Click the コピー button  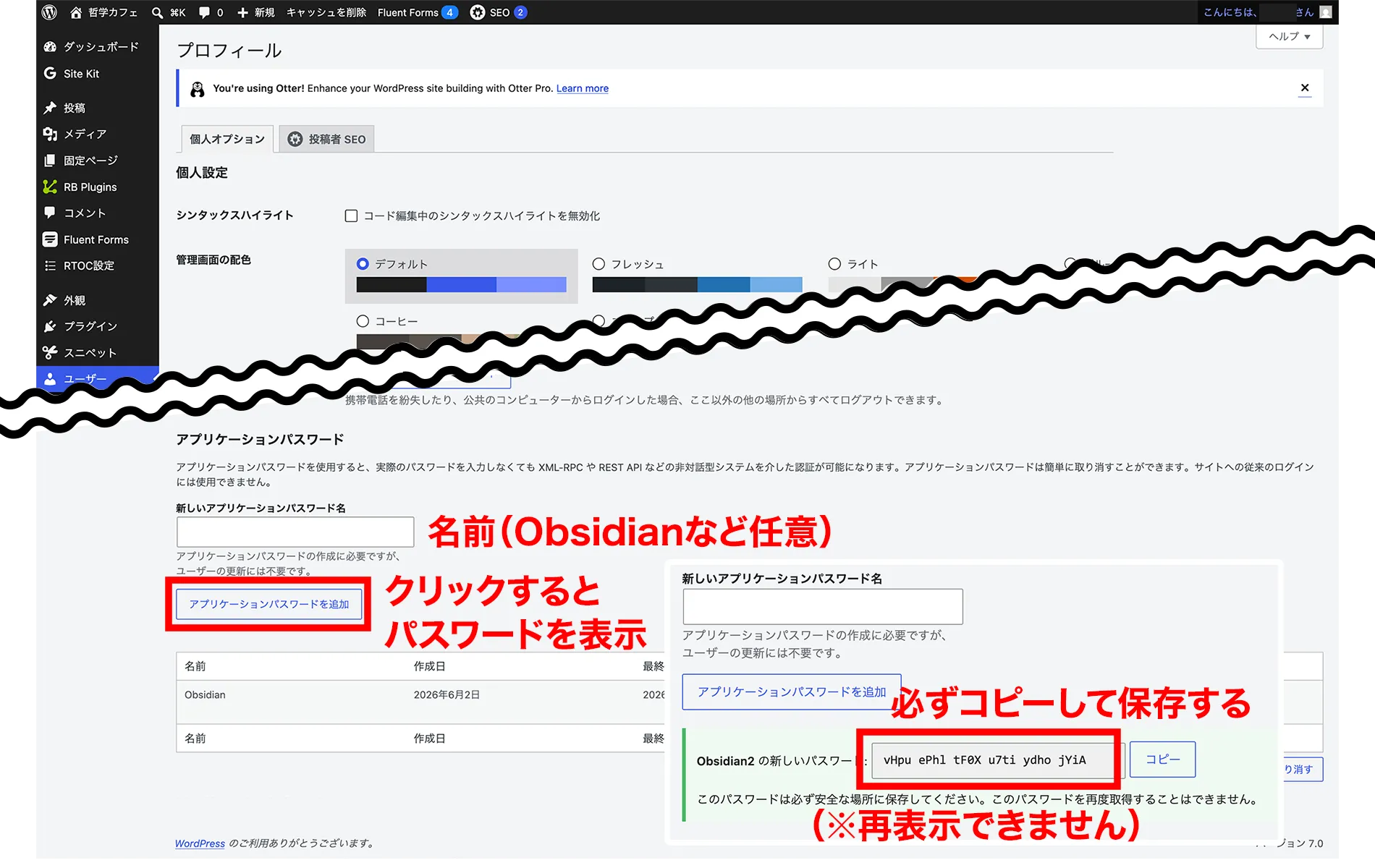pyautogui.click(x=1162, y=759)
